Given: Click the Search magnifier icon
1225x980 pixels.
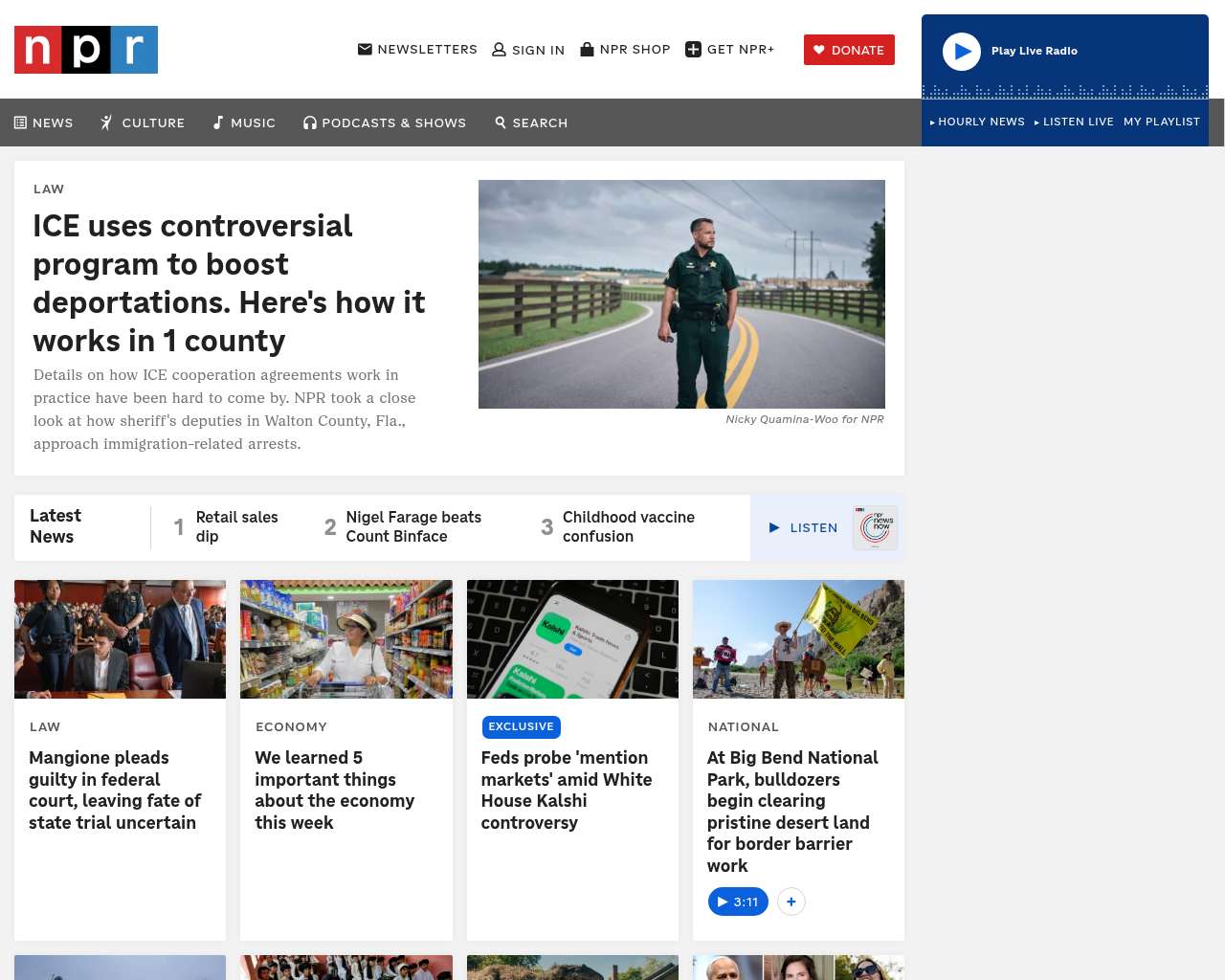Looking at the screenshot, I should pos(501,122).
